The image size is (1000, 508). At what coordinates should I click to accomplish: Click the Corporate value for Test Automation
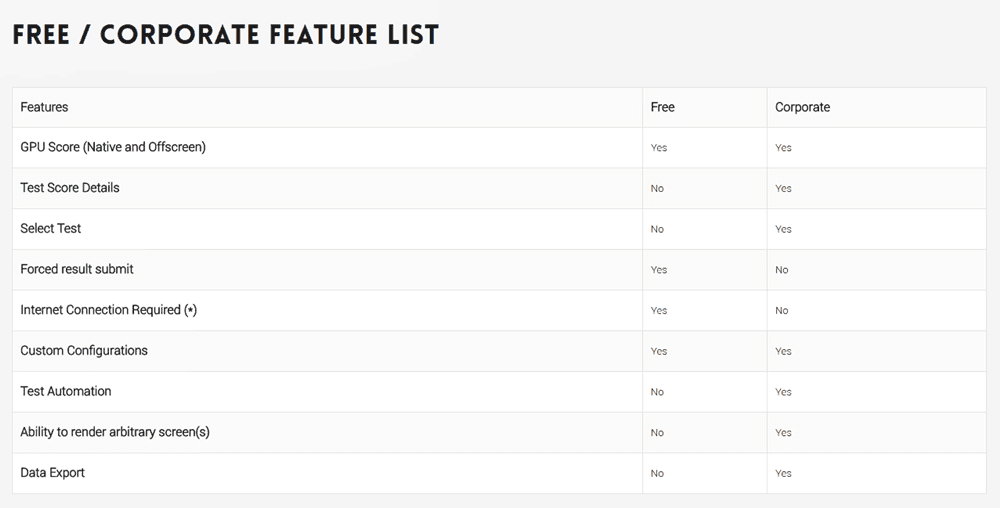(x=783, y=392)
